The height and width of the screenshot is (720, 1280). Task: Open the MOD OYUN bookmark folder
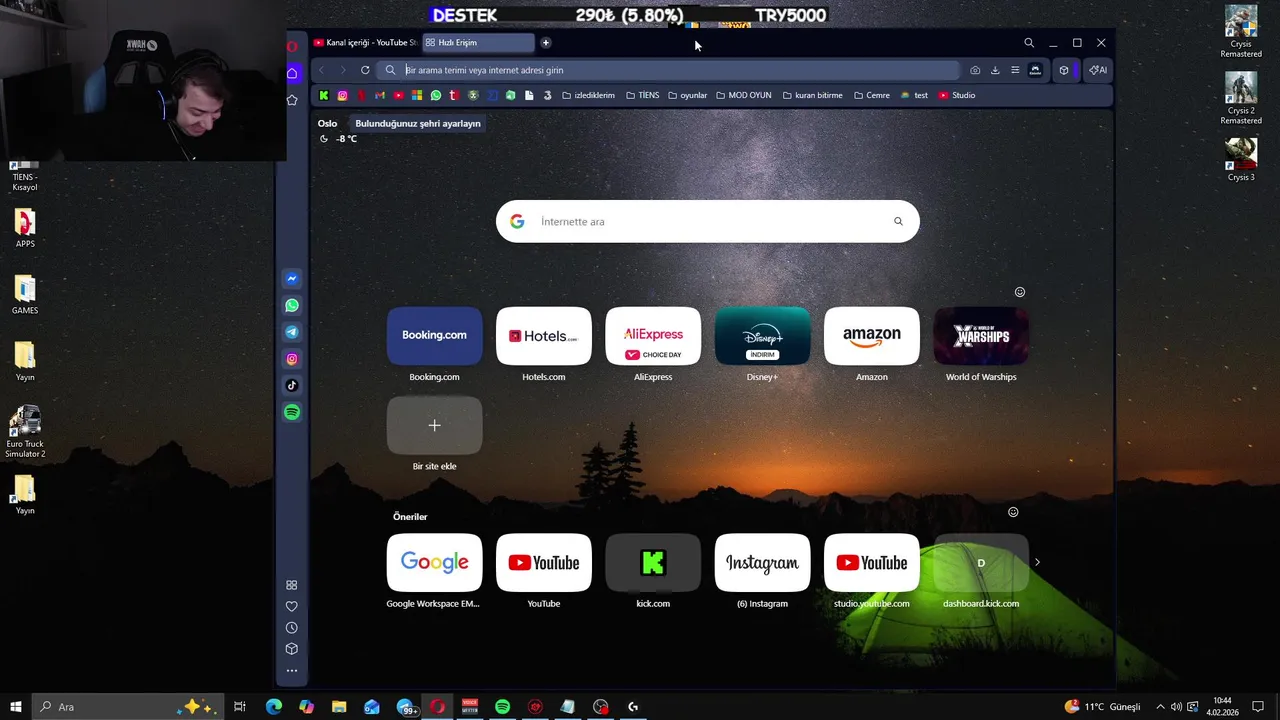click(743, 95)
